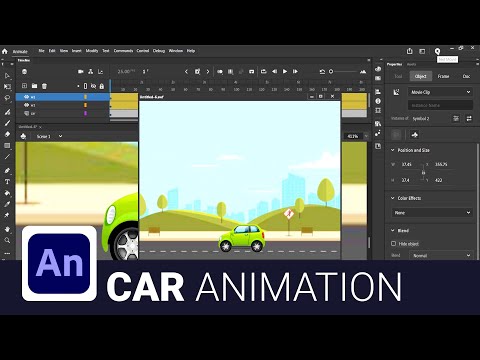Select the Zoom magnifier tool
The image size is (480, 360).
tap(7, 240)
